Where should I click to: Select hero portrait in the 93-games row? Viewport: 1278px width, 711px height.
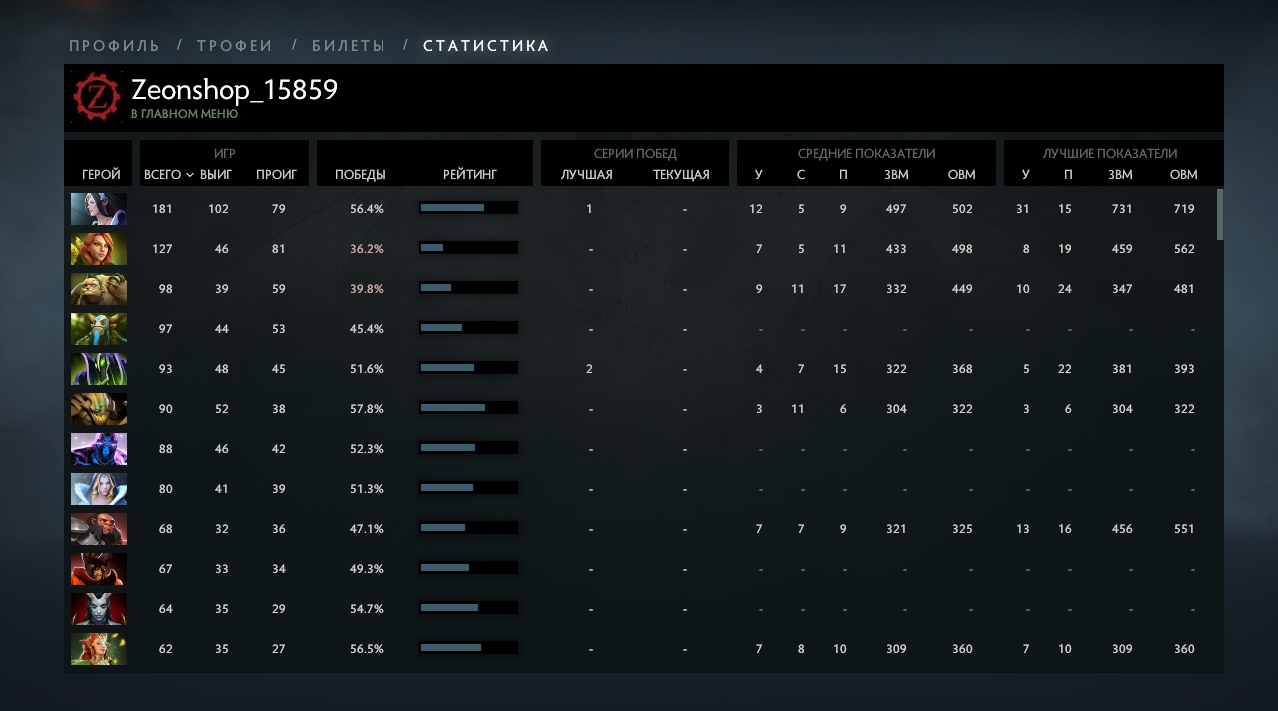point(99,369)
